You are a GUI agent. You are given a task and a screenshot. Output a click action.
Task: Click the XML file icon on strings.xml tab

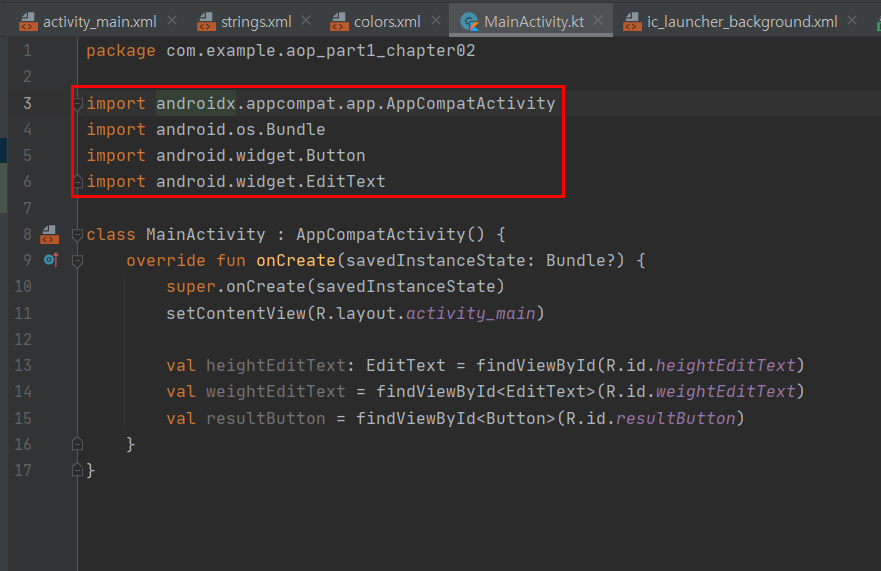206,22
